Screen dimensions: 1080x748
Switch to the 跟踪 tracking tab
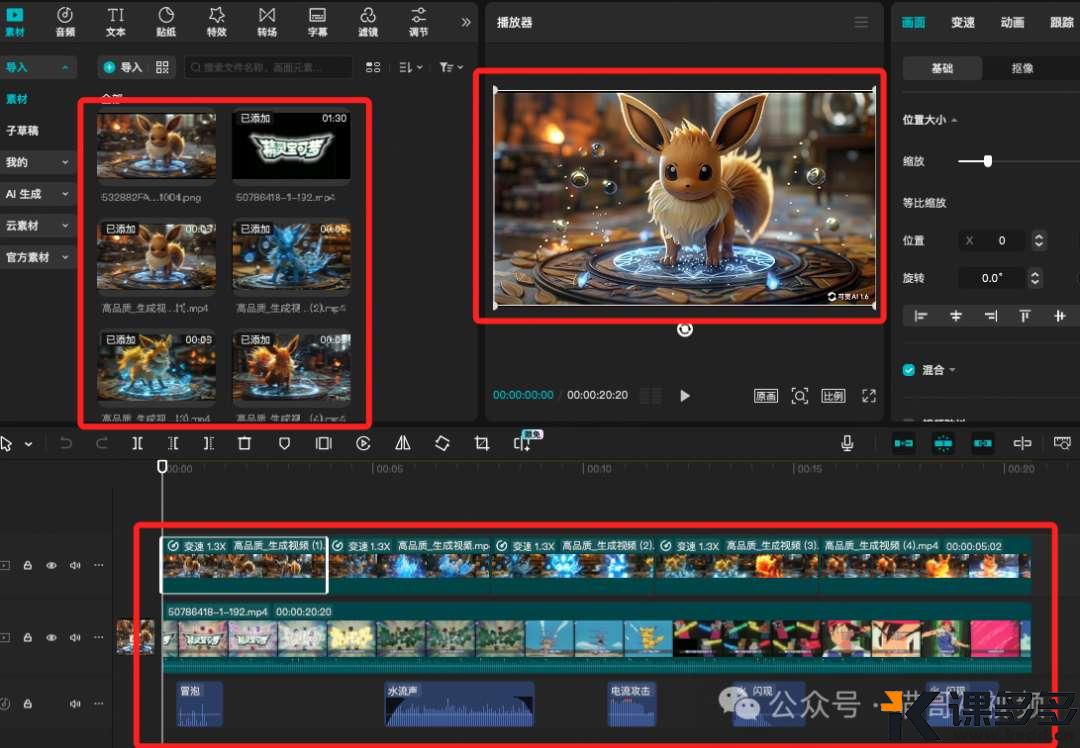(1062, 22)
